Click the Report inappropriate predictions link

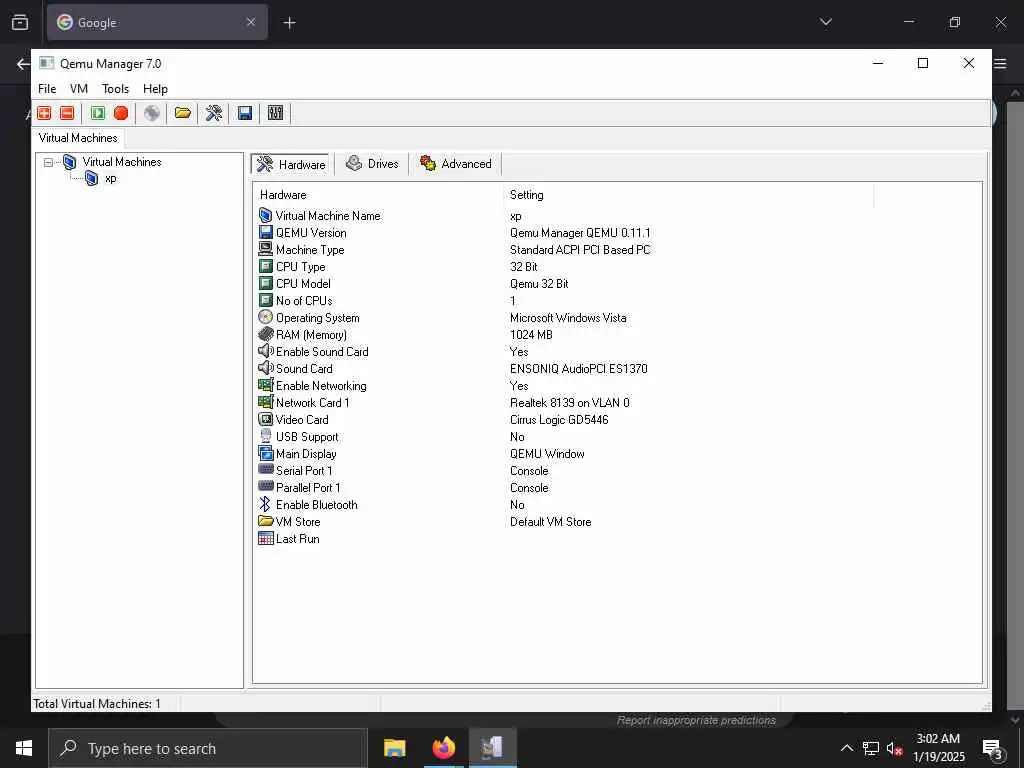pos(696,720)
